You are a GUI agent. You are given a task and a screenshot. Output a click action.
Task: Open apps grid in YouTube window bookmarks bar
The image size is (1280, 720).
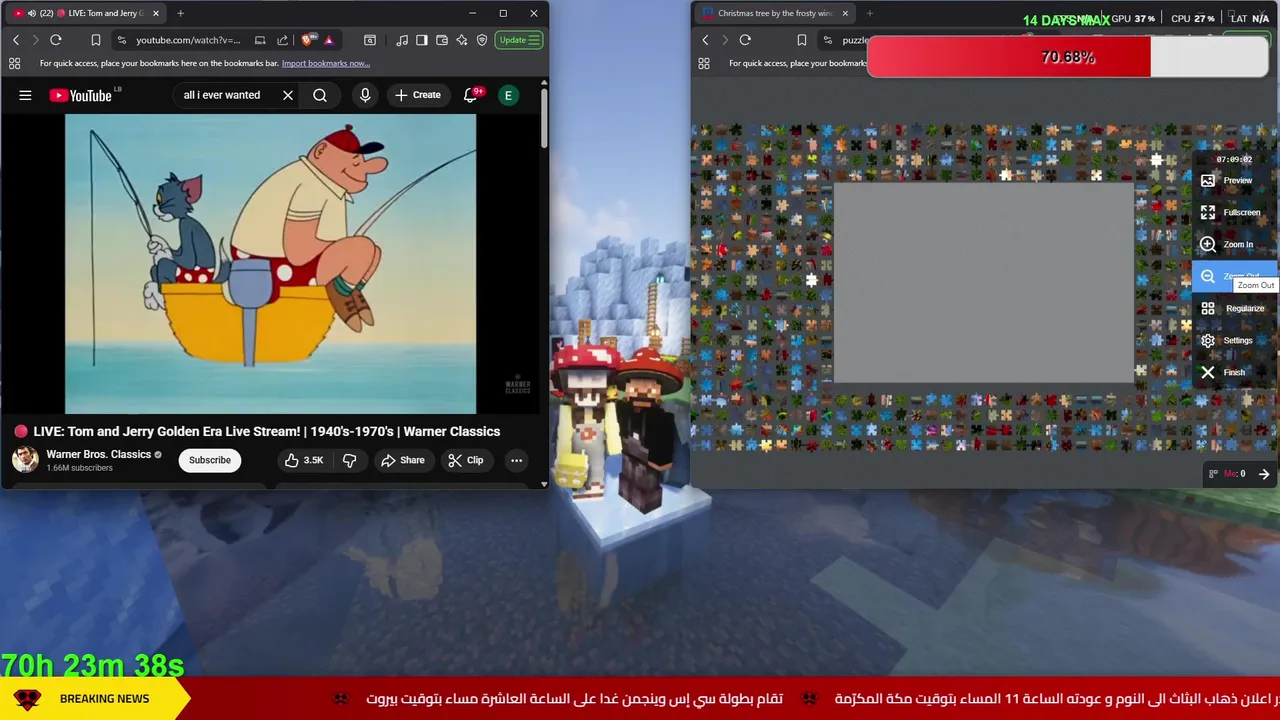pyautogui.click(x=14, y=63)
